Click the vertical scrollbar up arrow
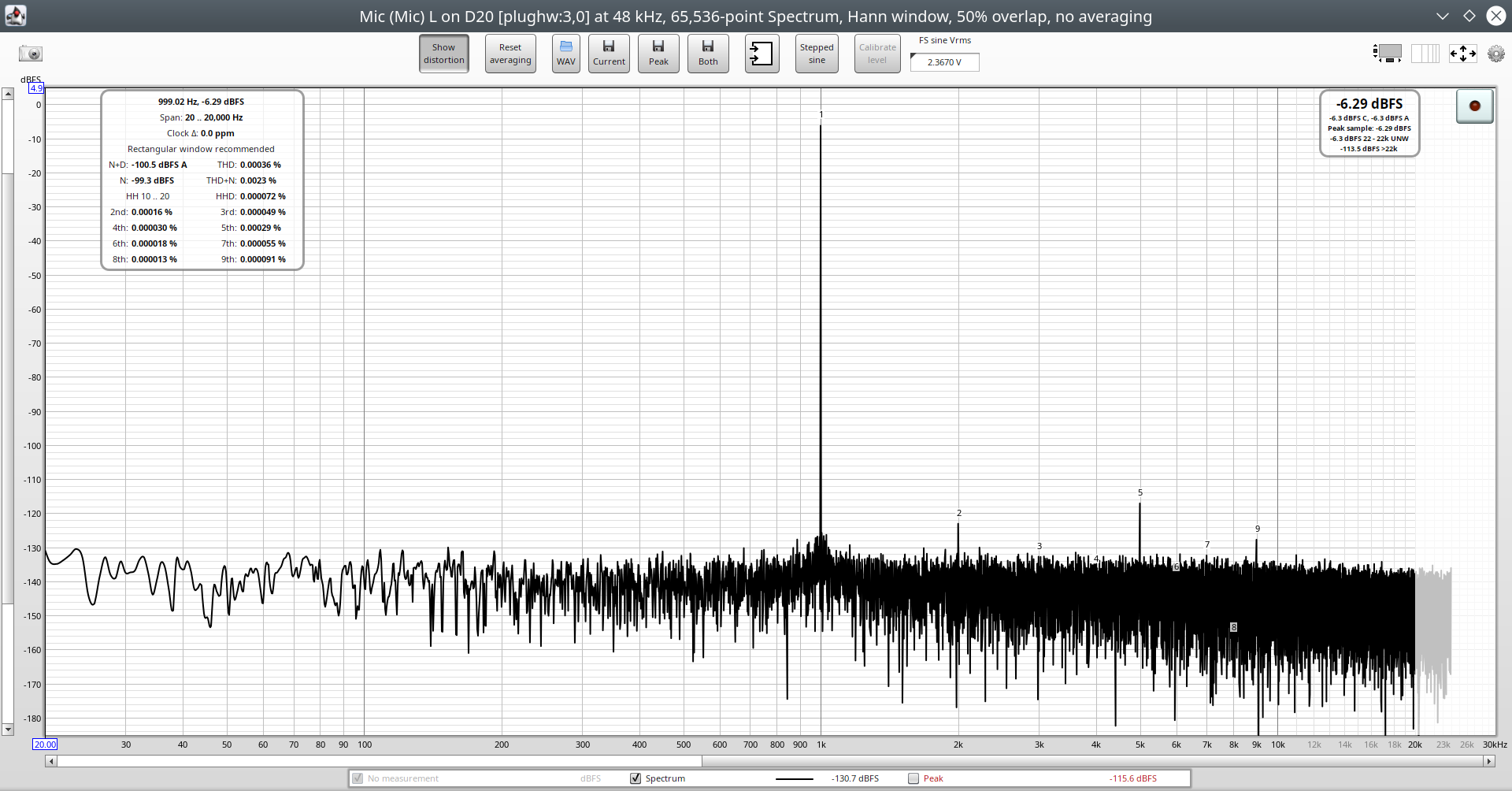Image resolution: width=1512 pixels, height=791 pixels. point(8,94)
